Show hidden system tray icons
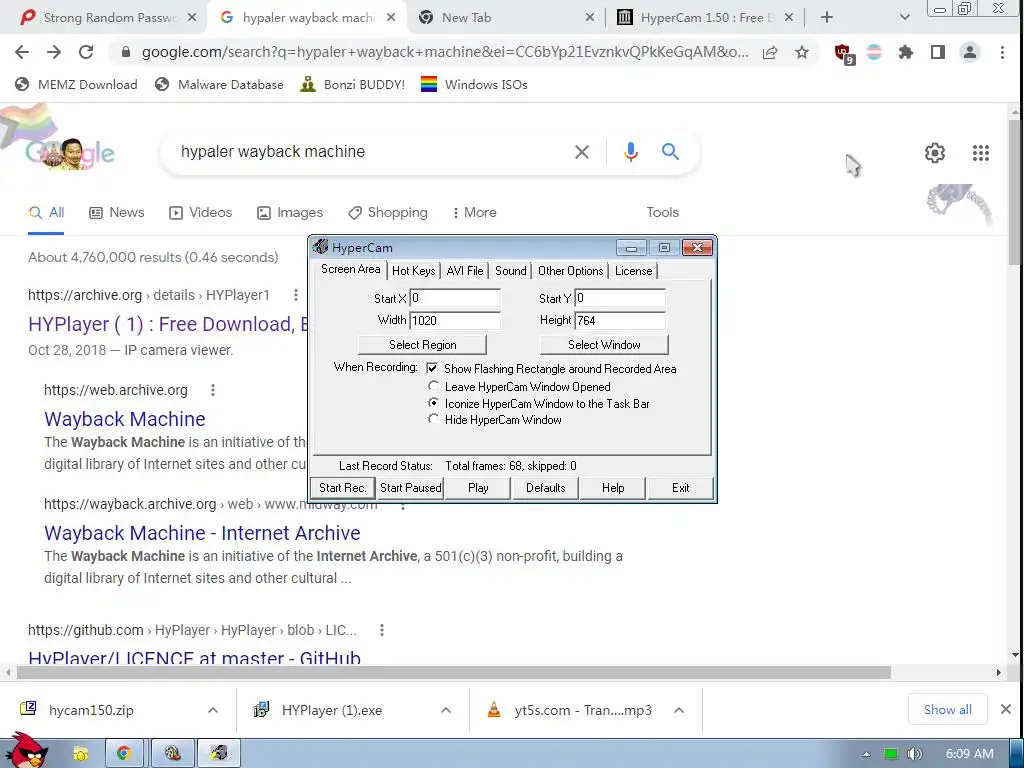The image size is (1024, 768). click(866, 754)
